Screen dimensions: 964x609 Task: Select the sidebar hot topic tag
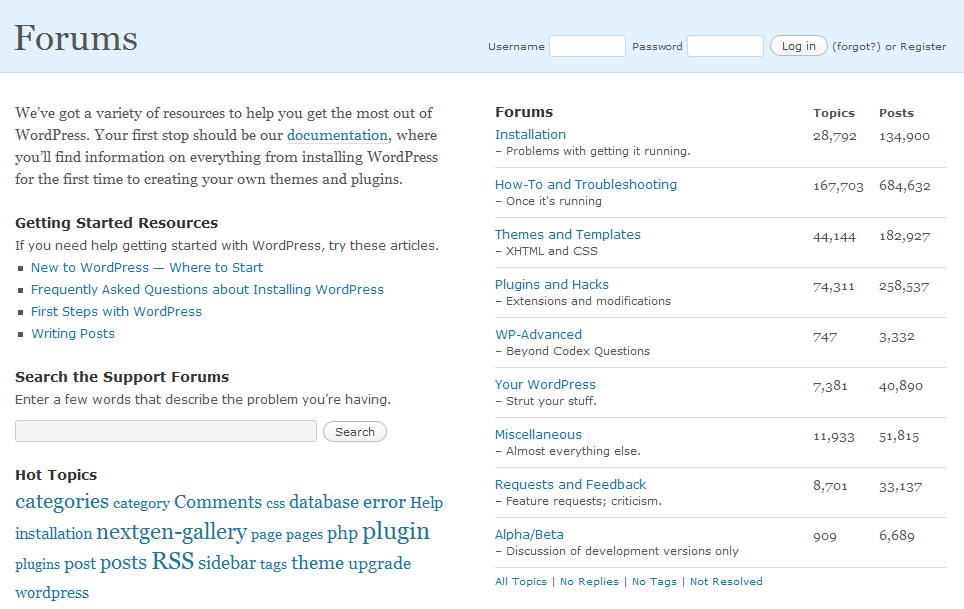(227, 563)
